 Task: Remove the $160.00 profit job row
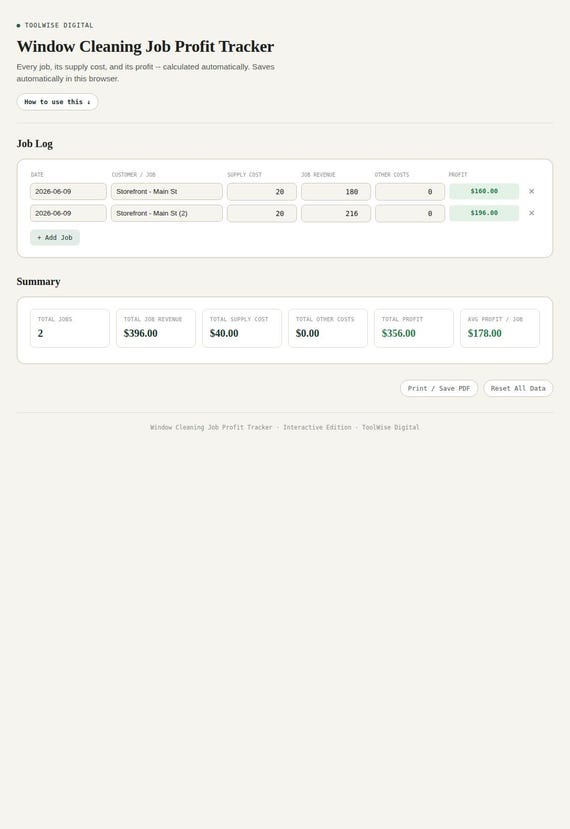coord(531,191)
